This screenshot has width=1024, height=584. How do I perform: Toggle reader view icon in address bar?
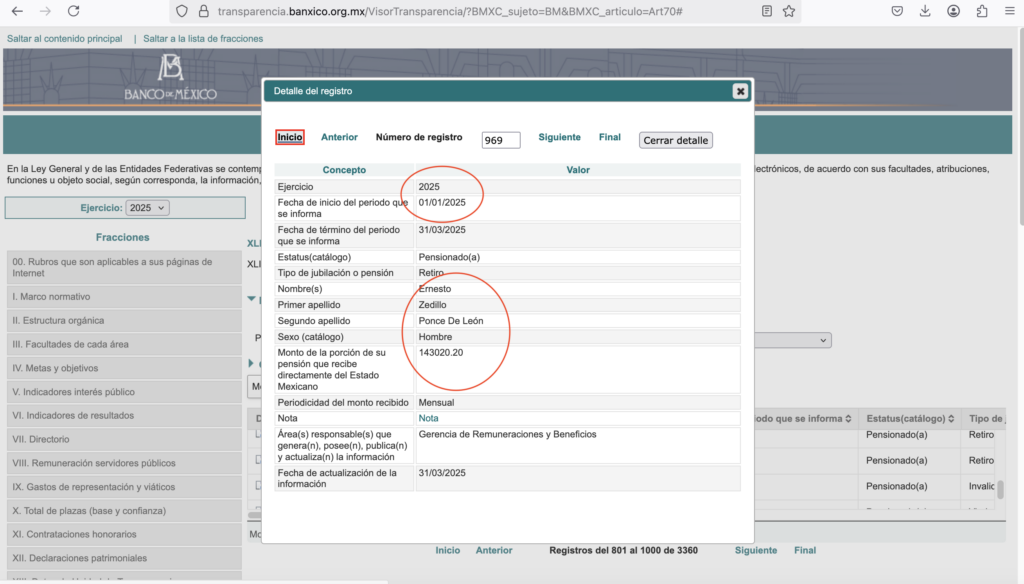(x=766, y=11)
